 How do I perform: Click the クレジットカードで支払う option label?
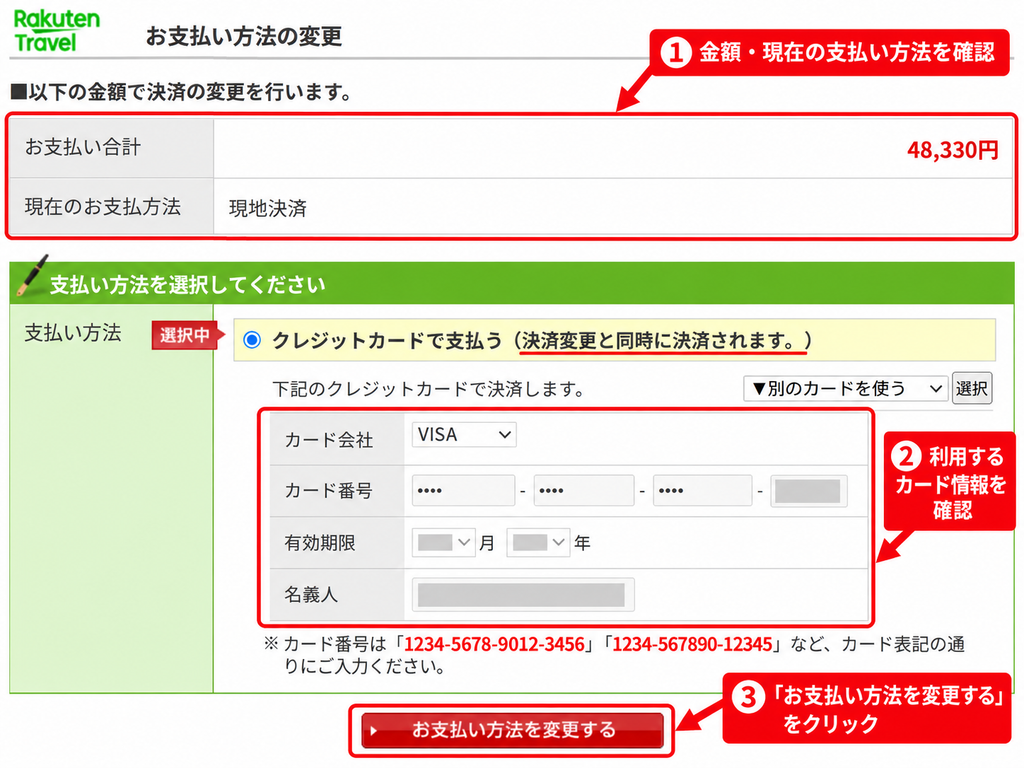point(387,340)
